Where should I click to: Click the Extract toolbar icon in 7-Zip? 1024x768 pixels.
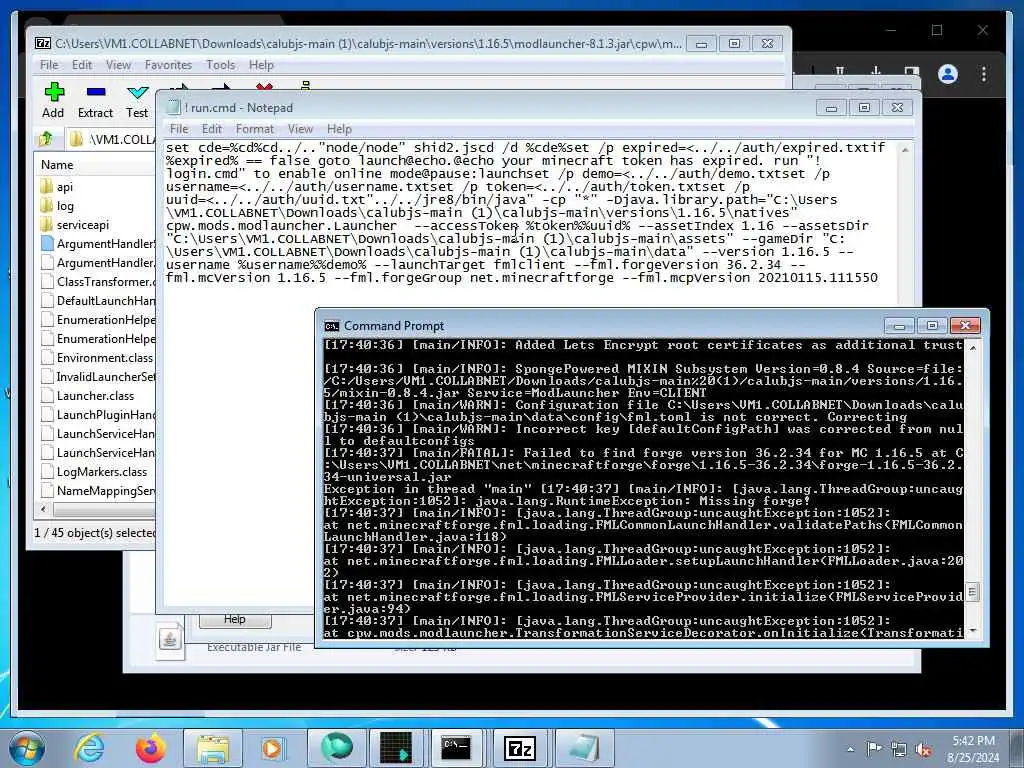[x=95, y=101]
